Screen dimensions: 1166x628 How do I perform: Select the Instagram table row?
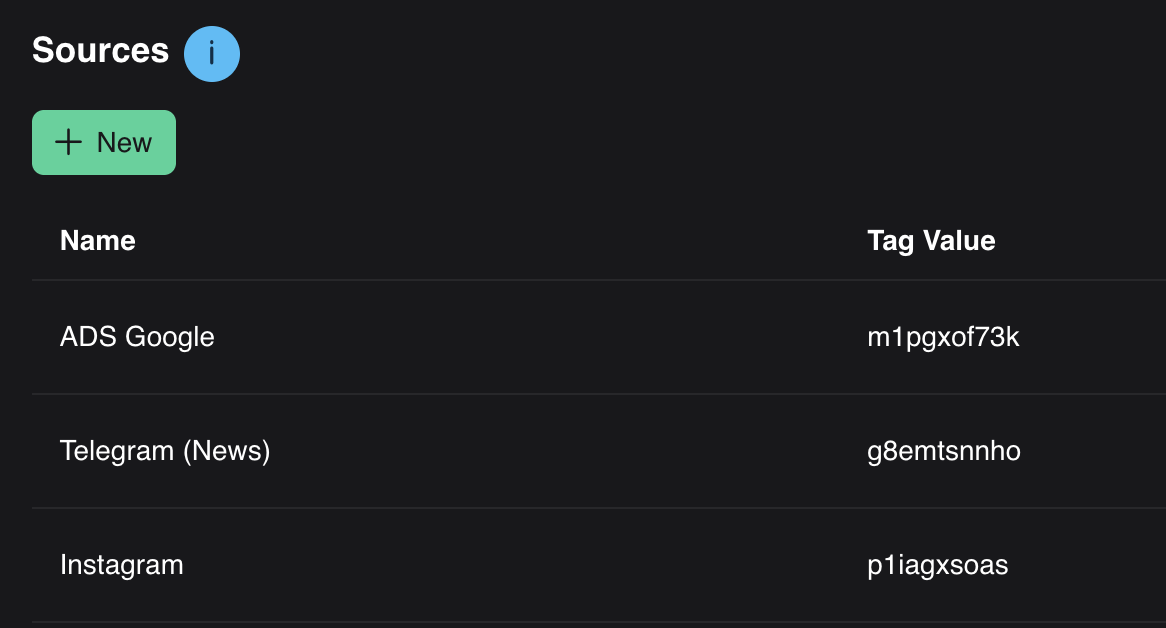pyautogui.click(x=500, y=565)
